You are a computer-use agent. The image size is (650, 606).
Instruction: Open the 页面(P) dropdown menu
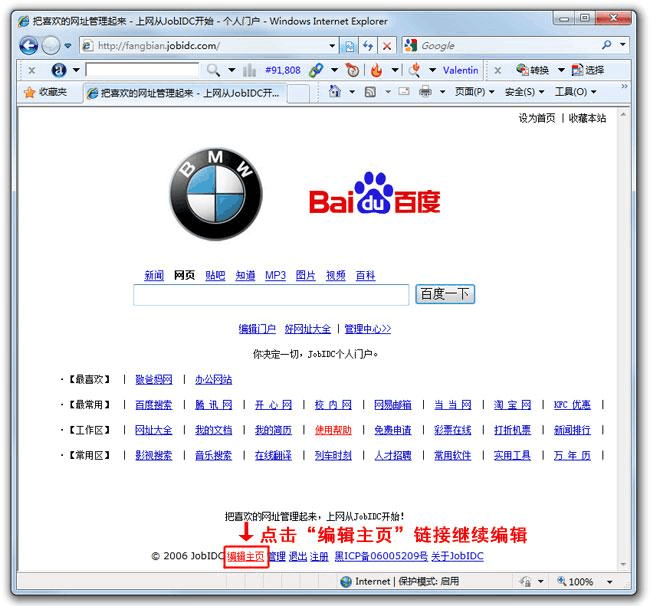[474, 92]
